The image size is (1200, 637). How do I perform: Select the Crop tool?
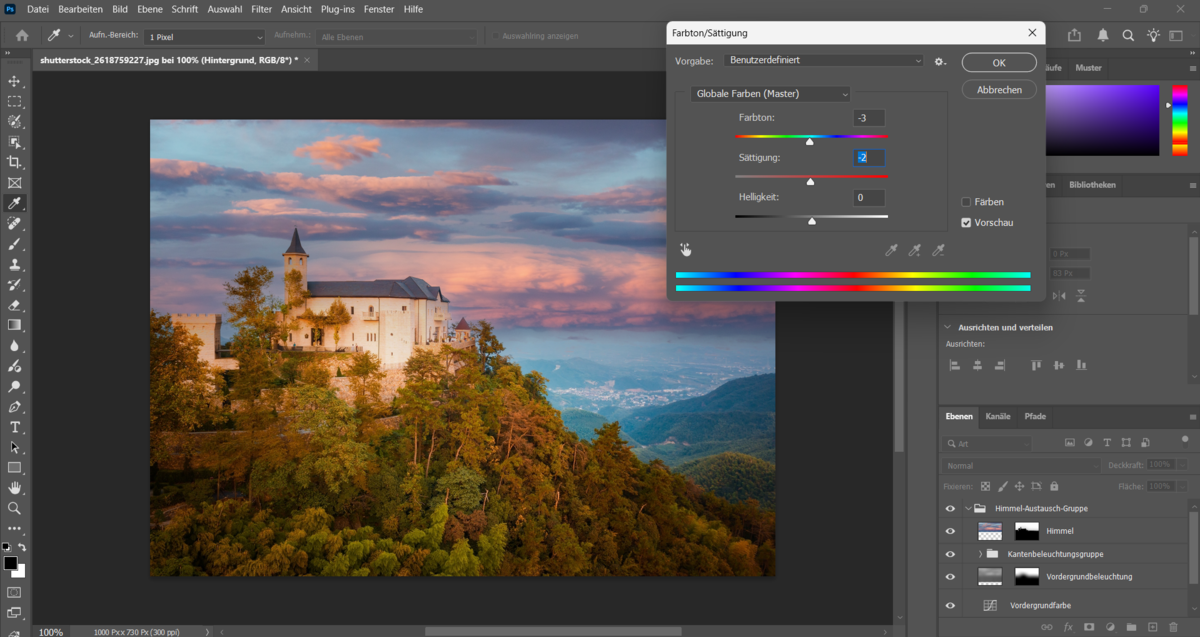pyautogui.click(x=15, y=162)
